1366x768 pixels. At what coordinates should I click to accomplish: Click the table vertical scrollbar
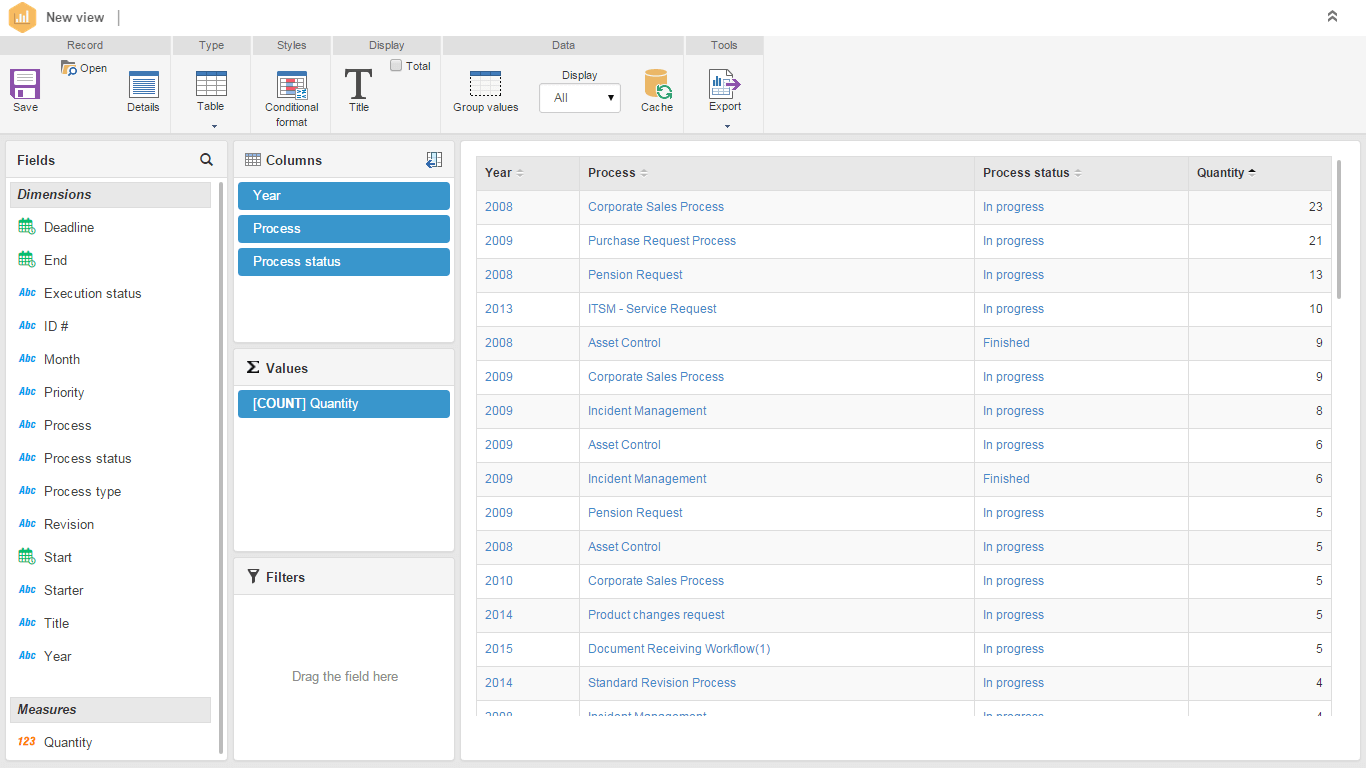click(x=1339, y=228)
